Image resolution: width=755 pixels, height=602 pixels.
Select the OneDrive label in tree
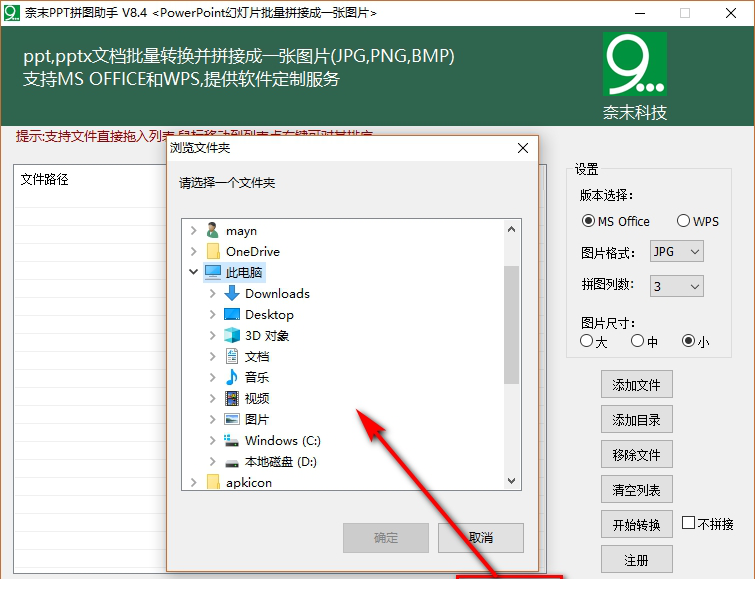[x=253, y=251]
